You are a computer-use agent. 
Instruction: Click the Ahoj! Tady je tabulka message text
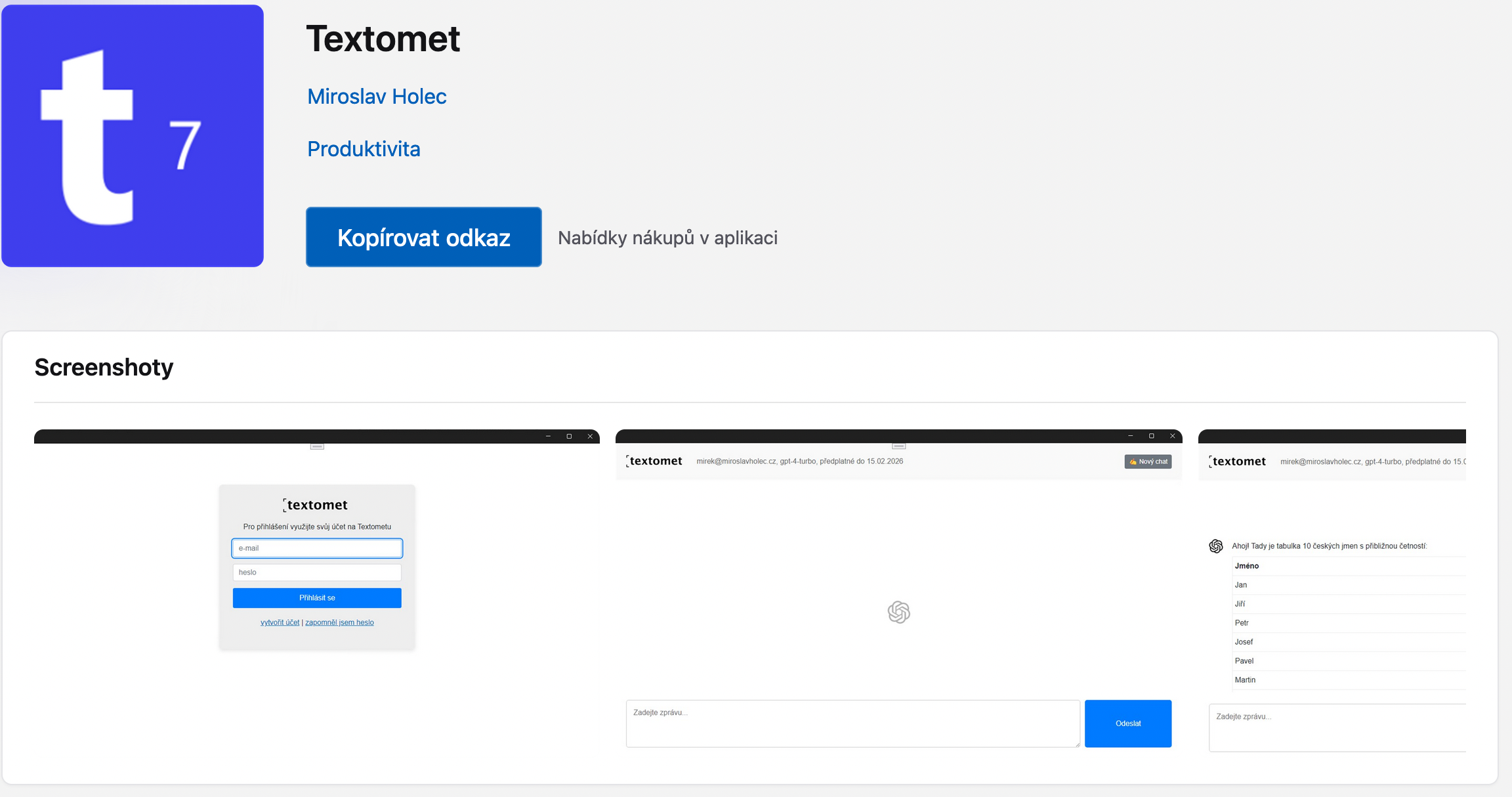coord(1330,546)
